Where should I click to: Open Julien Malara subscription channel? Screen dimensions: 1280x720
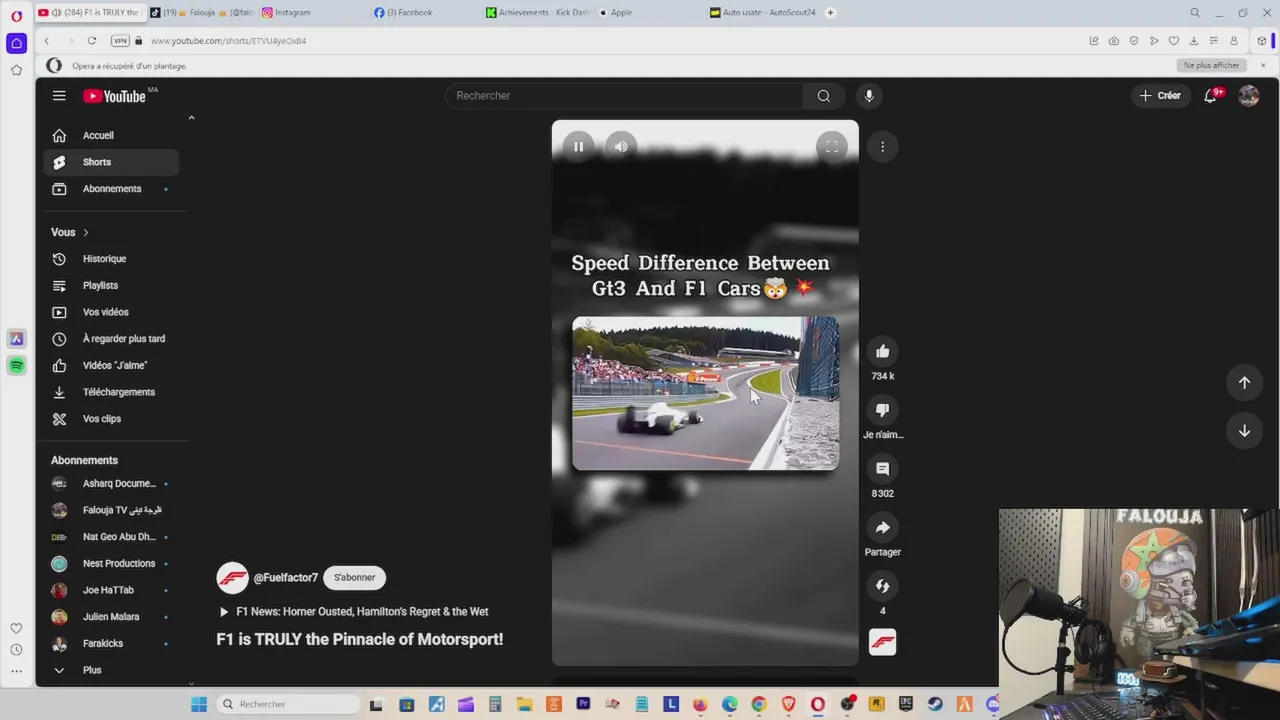click(x=111, y=617)
